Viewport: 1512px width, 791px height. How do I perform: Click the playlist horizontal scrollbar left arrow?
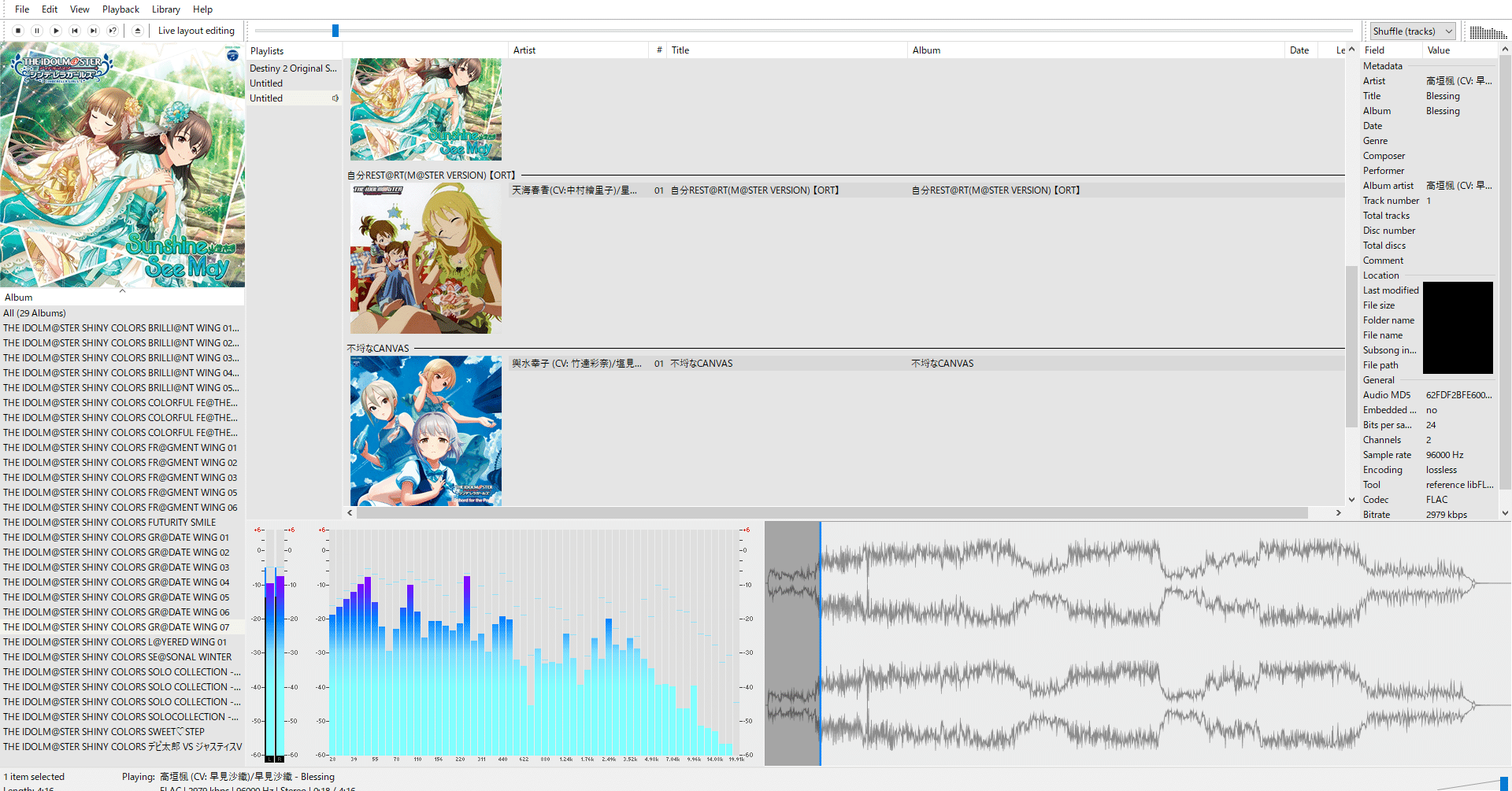coord(350,513)
